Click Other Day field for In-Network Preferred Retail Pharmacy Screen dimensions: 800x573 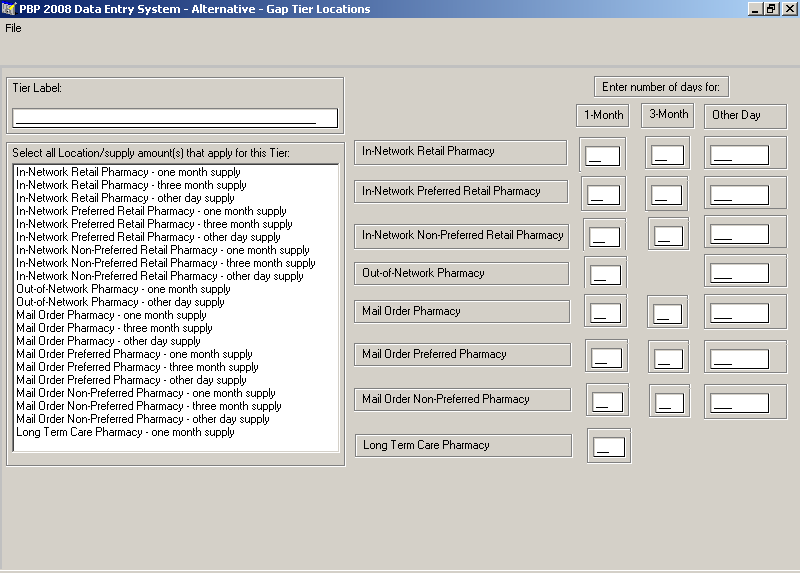pyautogui.click(x=739, y=194)
